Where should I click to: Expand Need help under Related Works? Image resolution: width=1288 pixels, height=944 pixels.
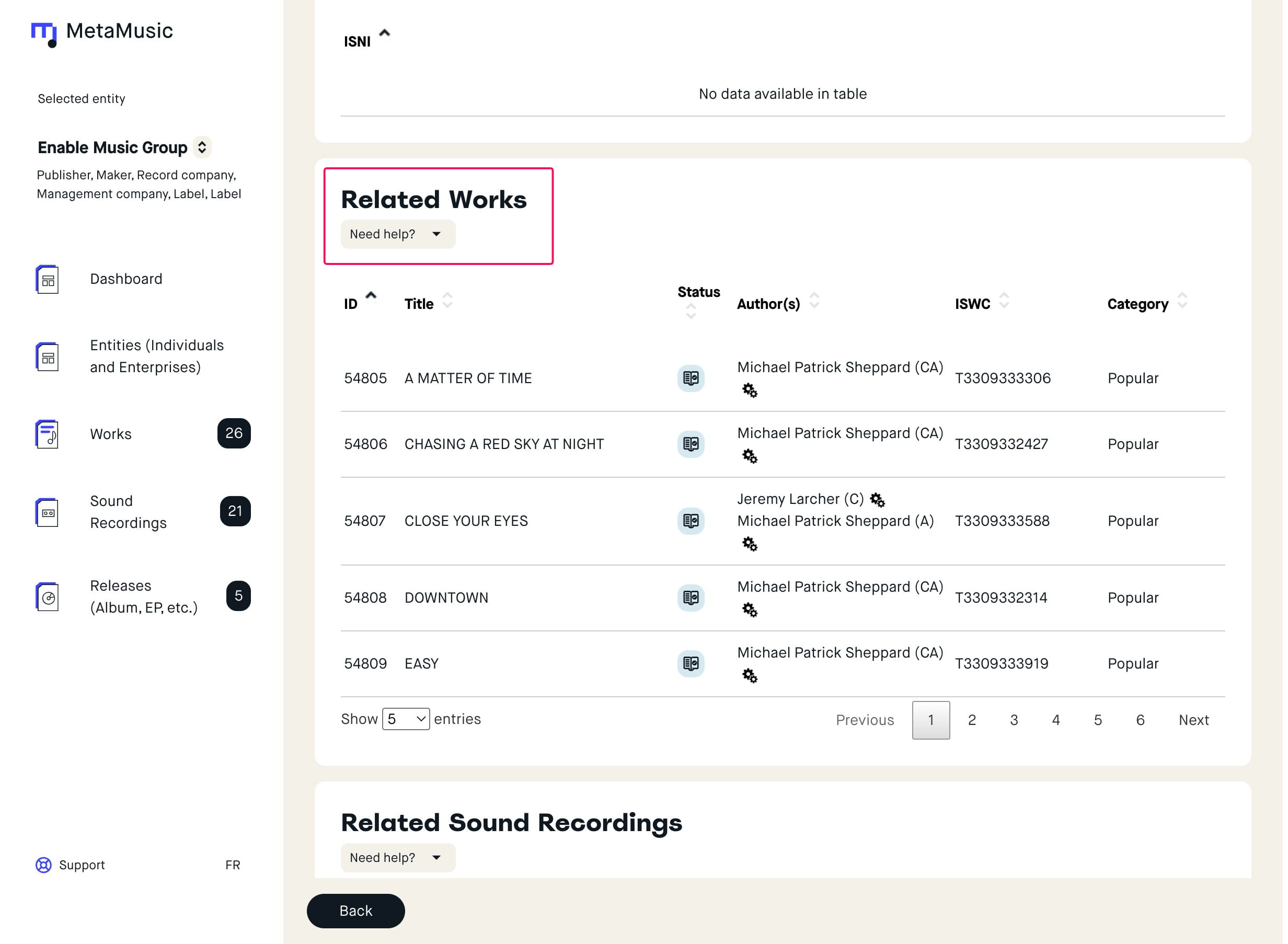[399, 235]
